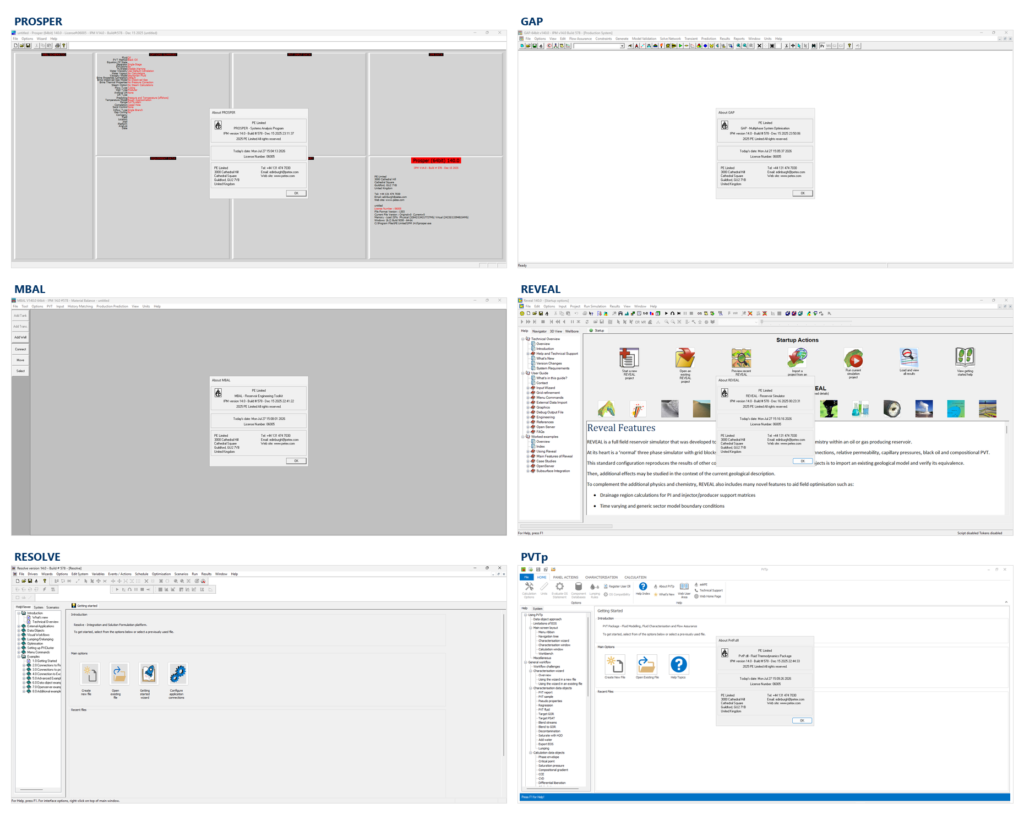1024x814 pixels.
Task: Click 'Start a new REVEAL project' icon
Action: coord(629,357)
